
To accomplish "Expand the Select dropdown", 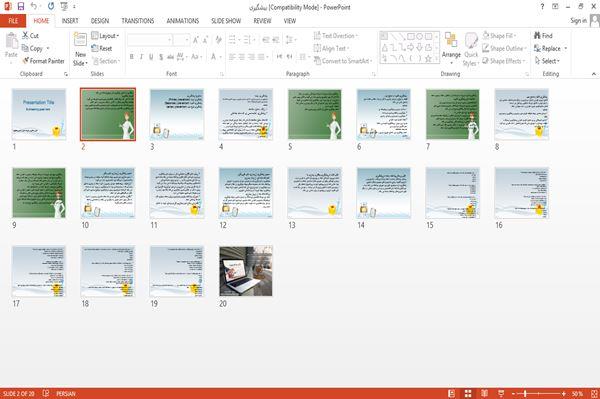I will pos(547,61).
